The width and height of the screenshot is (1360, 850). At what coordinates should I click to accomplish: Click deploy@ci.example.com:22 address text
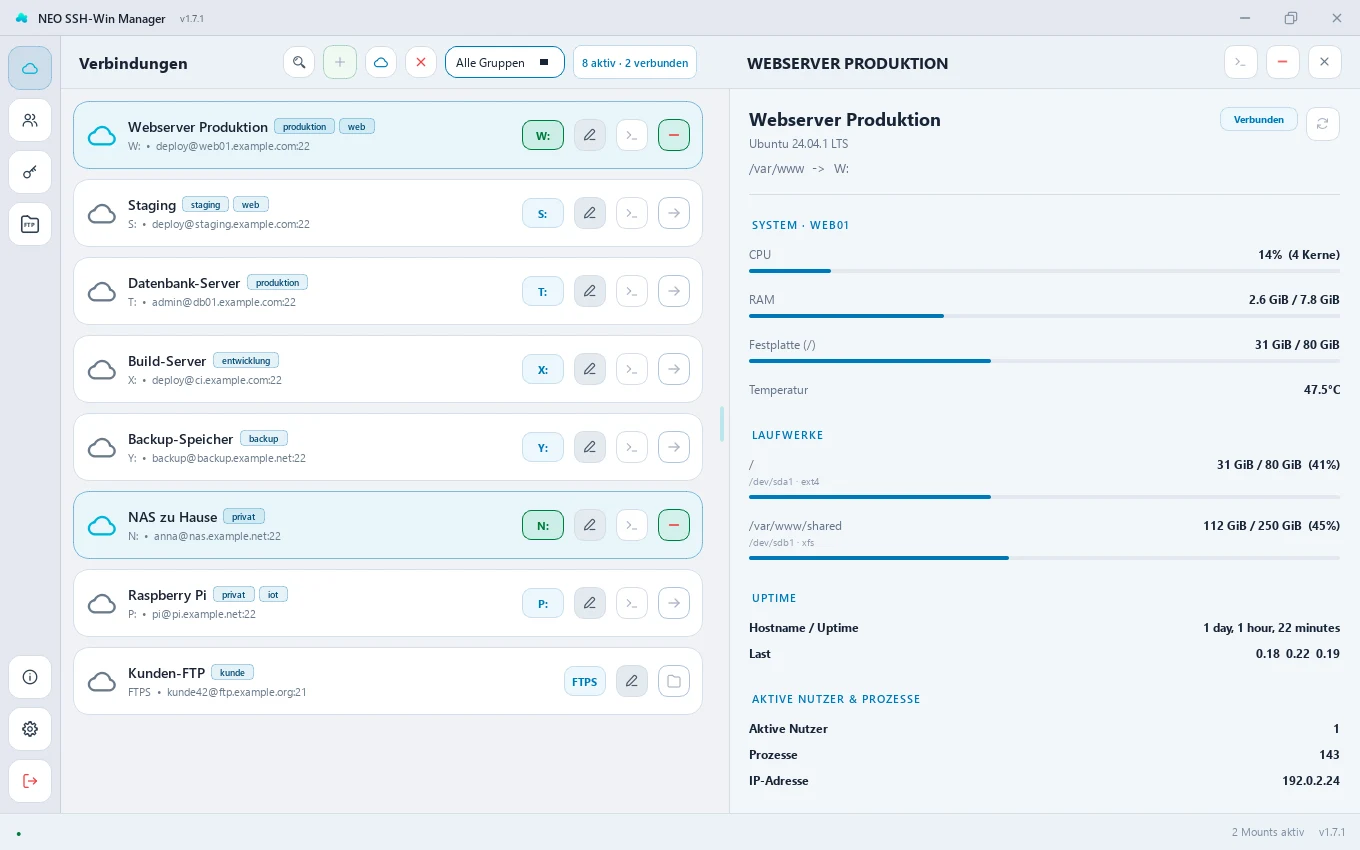pyautogui.click(x=217, y=380)
